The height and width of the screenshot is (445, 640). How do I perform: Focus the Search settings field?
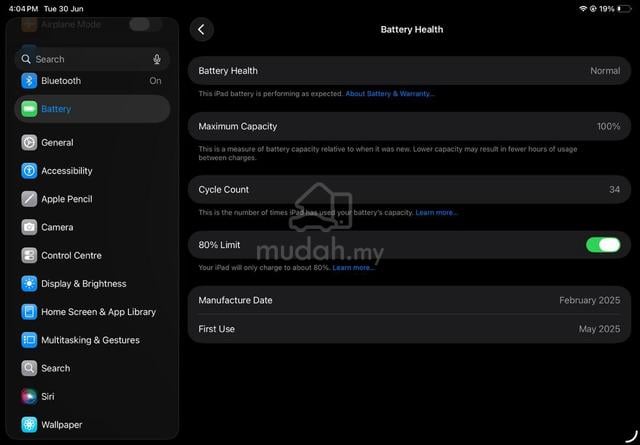pyautogui.click(x=92, y=59)
